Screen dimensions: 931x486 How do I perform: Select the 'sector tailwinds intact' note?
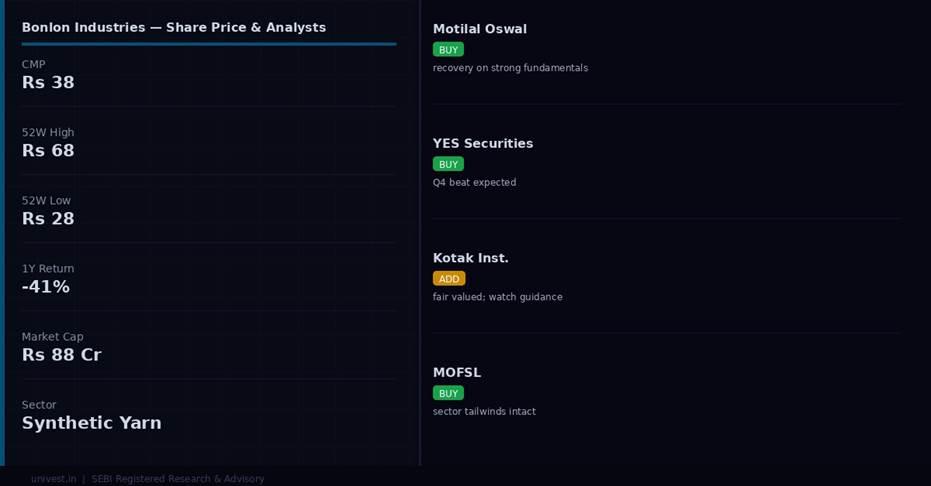point(484,412)
